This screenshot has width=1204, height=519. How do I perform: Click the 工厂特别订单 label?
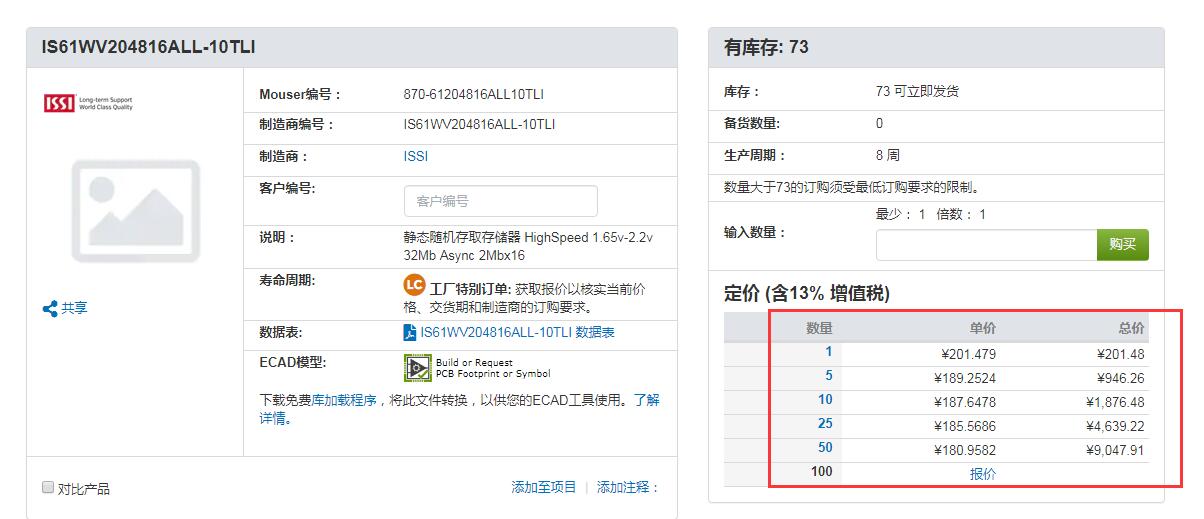470,288
